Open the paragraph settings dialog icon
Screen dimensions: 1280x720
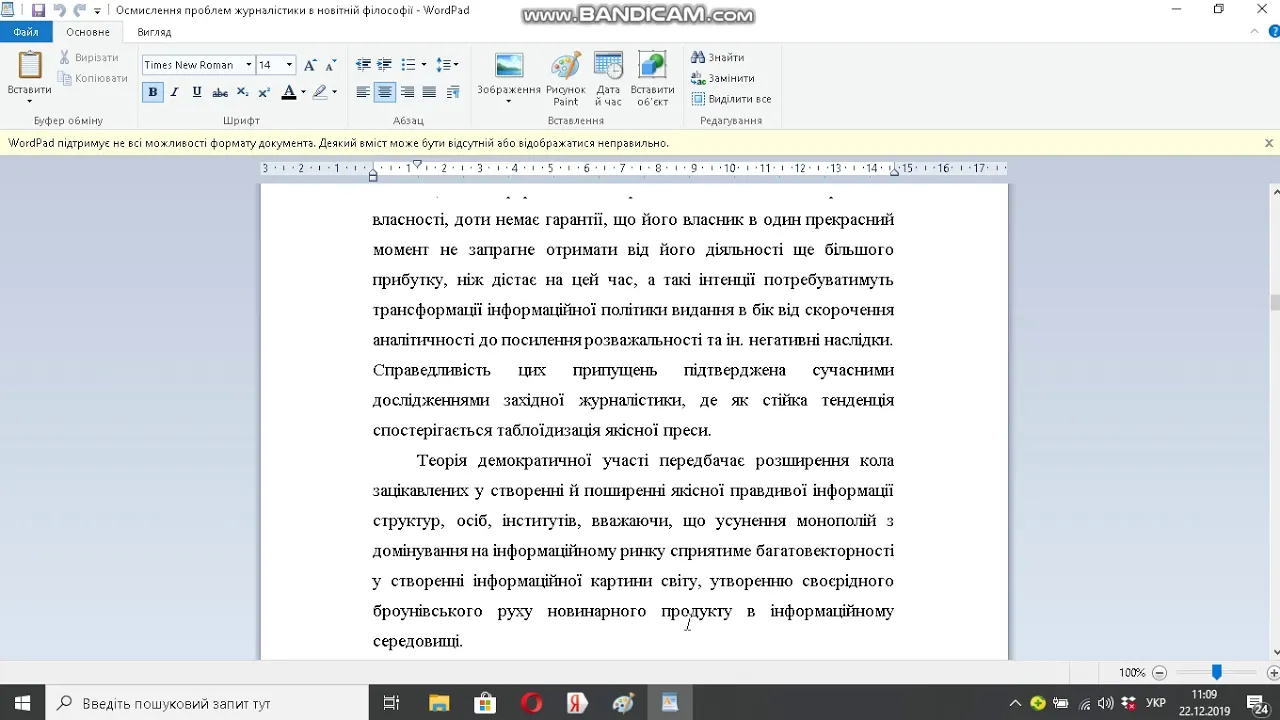(x=453, y=92)
